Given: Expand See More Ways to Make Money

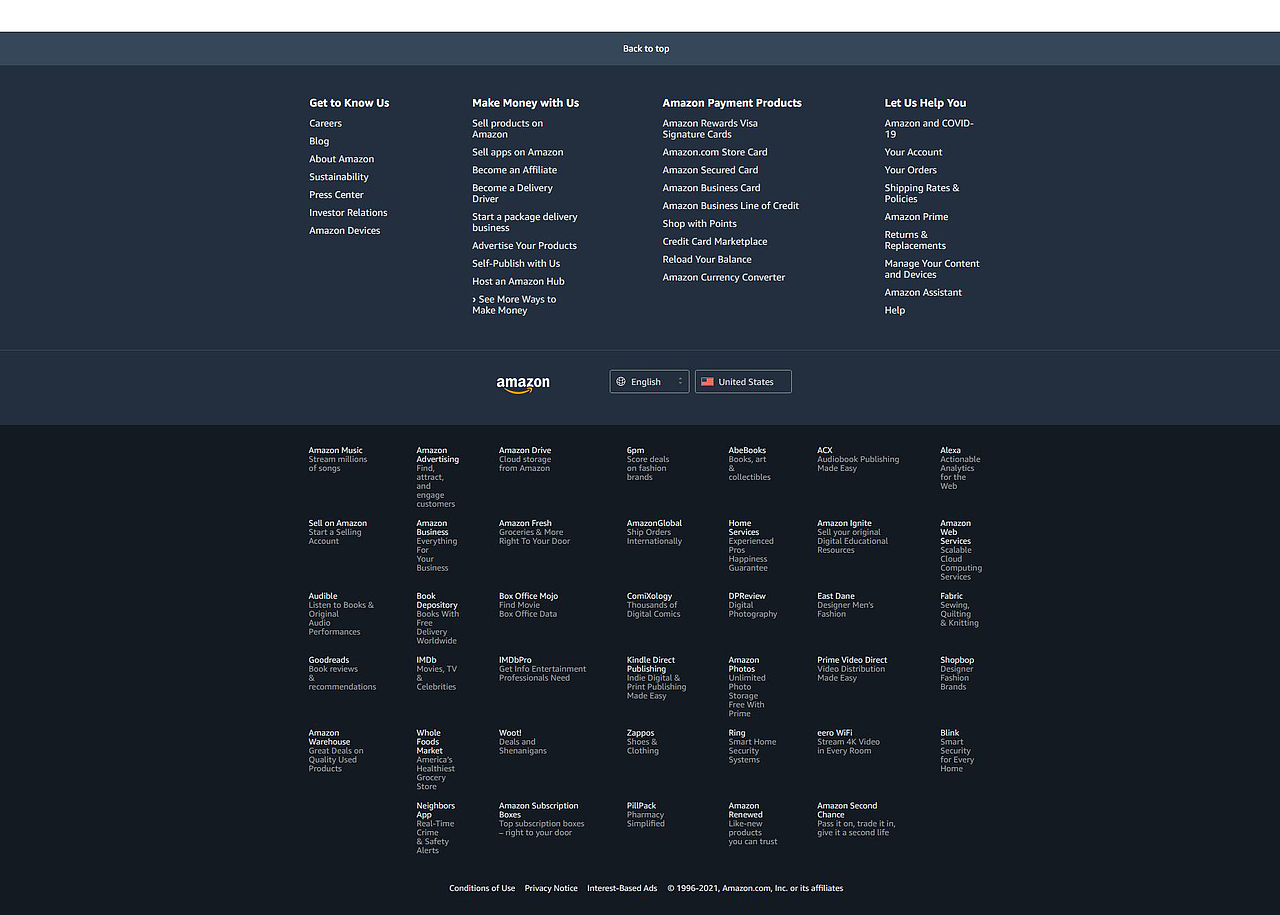Looking at the screenshot, I should (514, 306).
